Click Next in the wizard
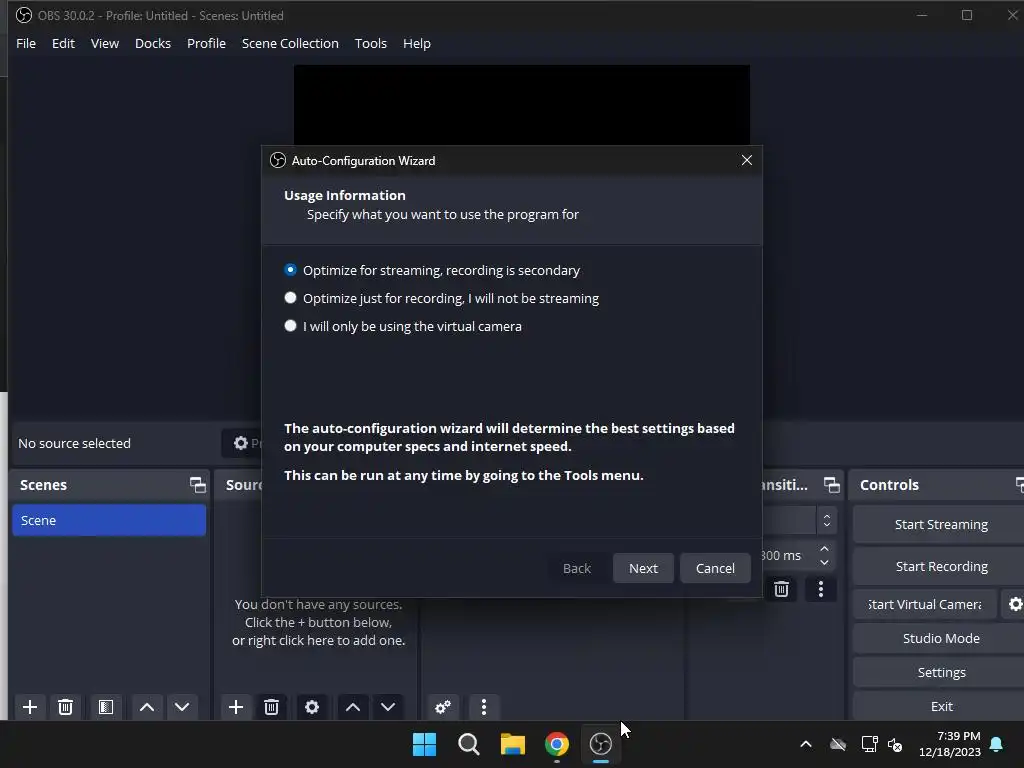This screenshot has height=768, width=1024. click(x=643, y=568)
